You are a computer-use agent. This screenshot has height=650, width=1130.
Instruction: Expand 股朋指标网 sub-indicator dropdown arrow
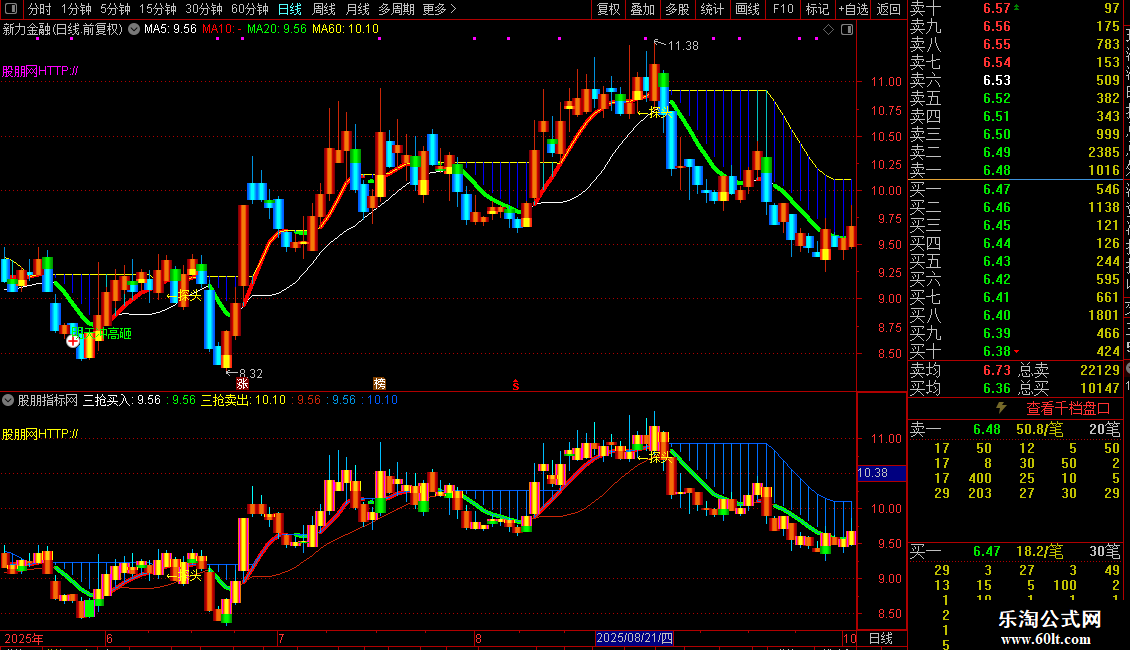[x=8, y=400]
